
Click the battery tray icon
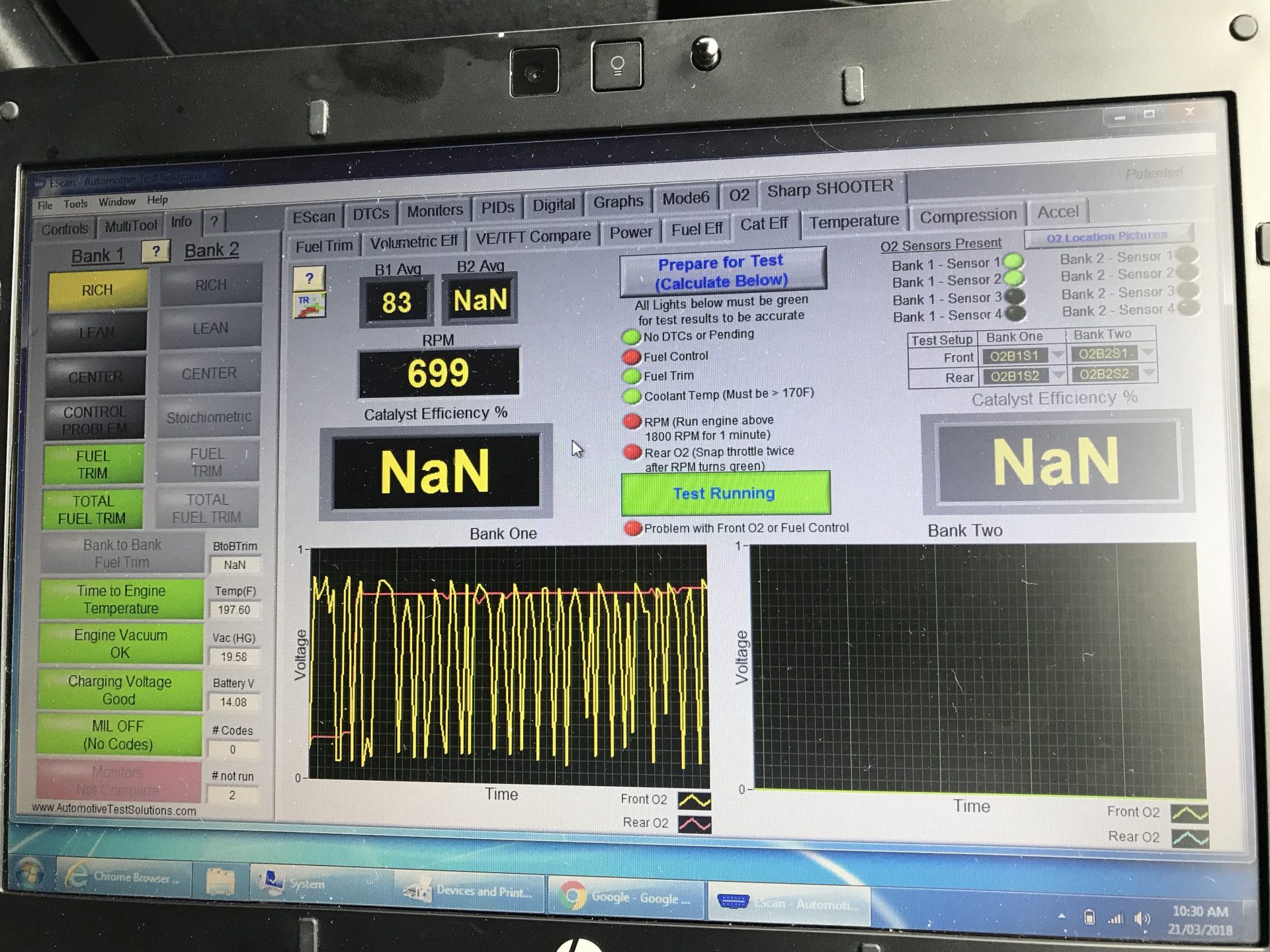pos(1089,917)
